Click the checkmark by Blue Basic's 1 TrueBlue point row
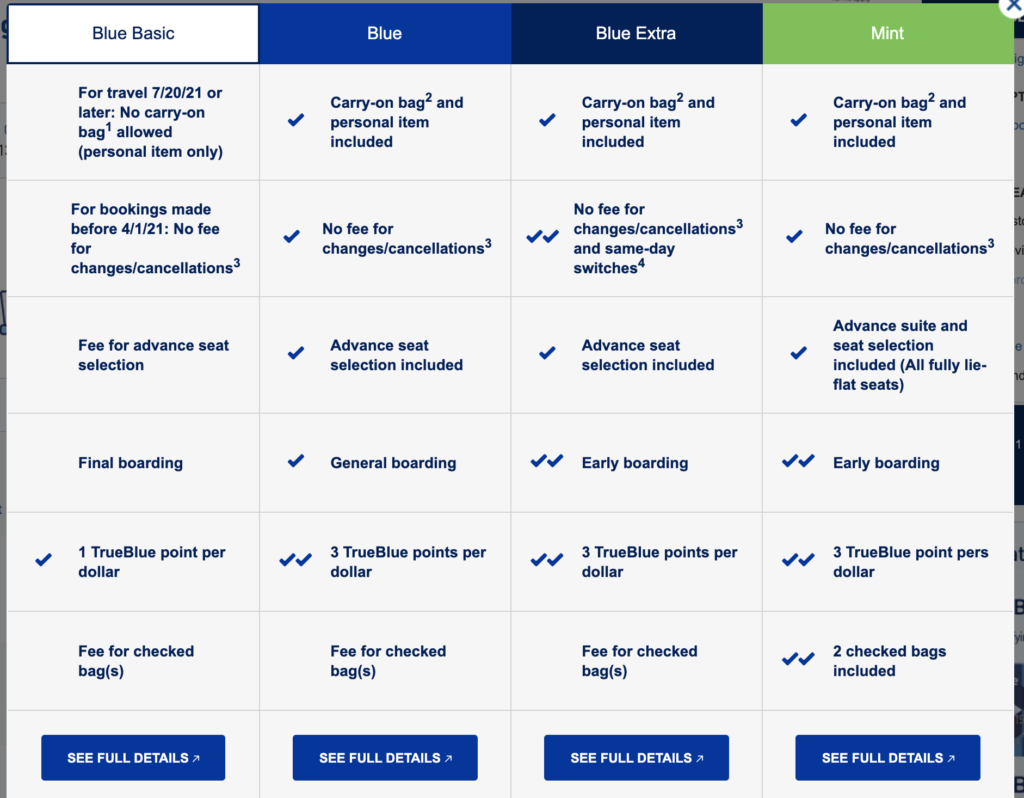The image size is (1024, 798). (42, 561)
